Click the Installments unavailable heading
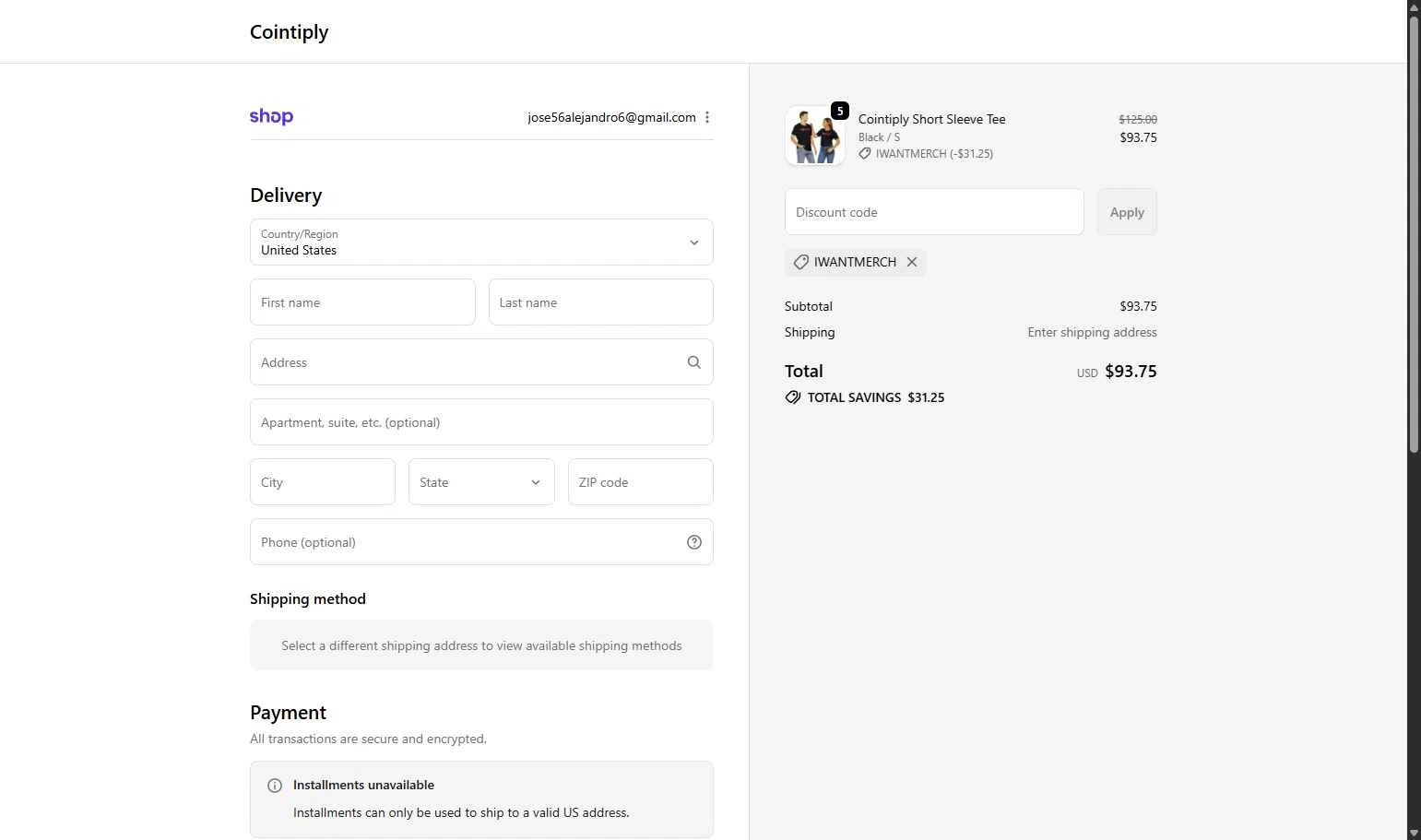 pos(363,785)
